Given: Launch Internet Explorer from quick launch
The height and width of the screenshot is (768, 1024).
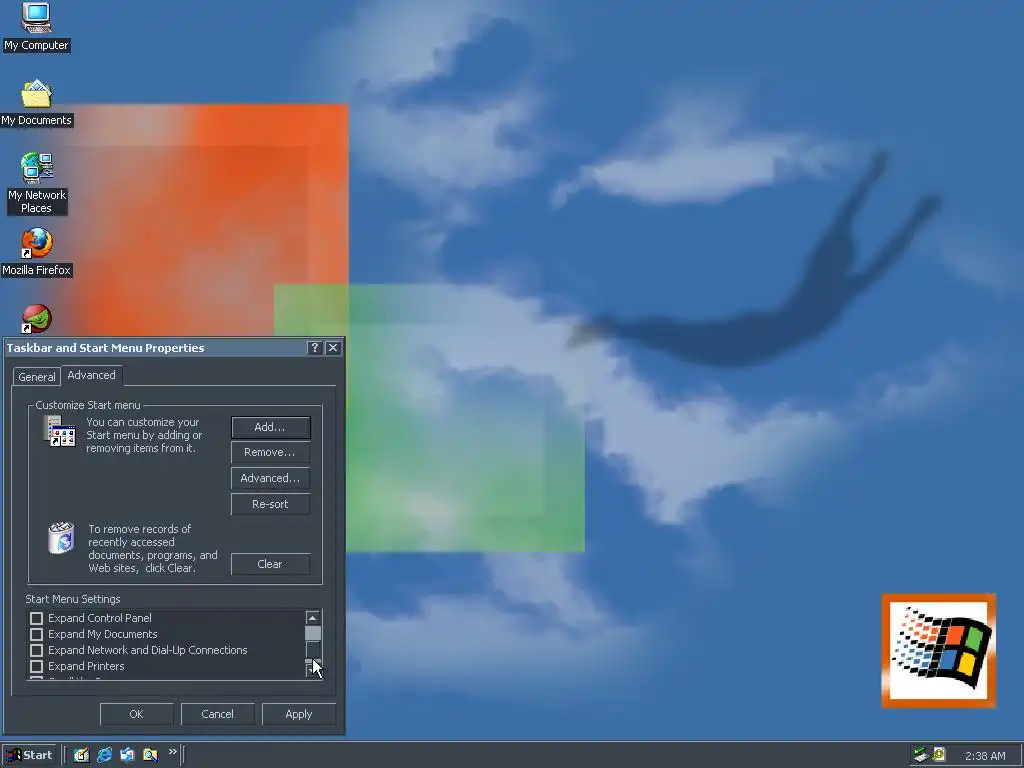Looking at the screenshot, I should pyautogui.click(x=104, y=755).
